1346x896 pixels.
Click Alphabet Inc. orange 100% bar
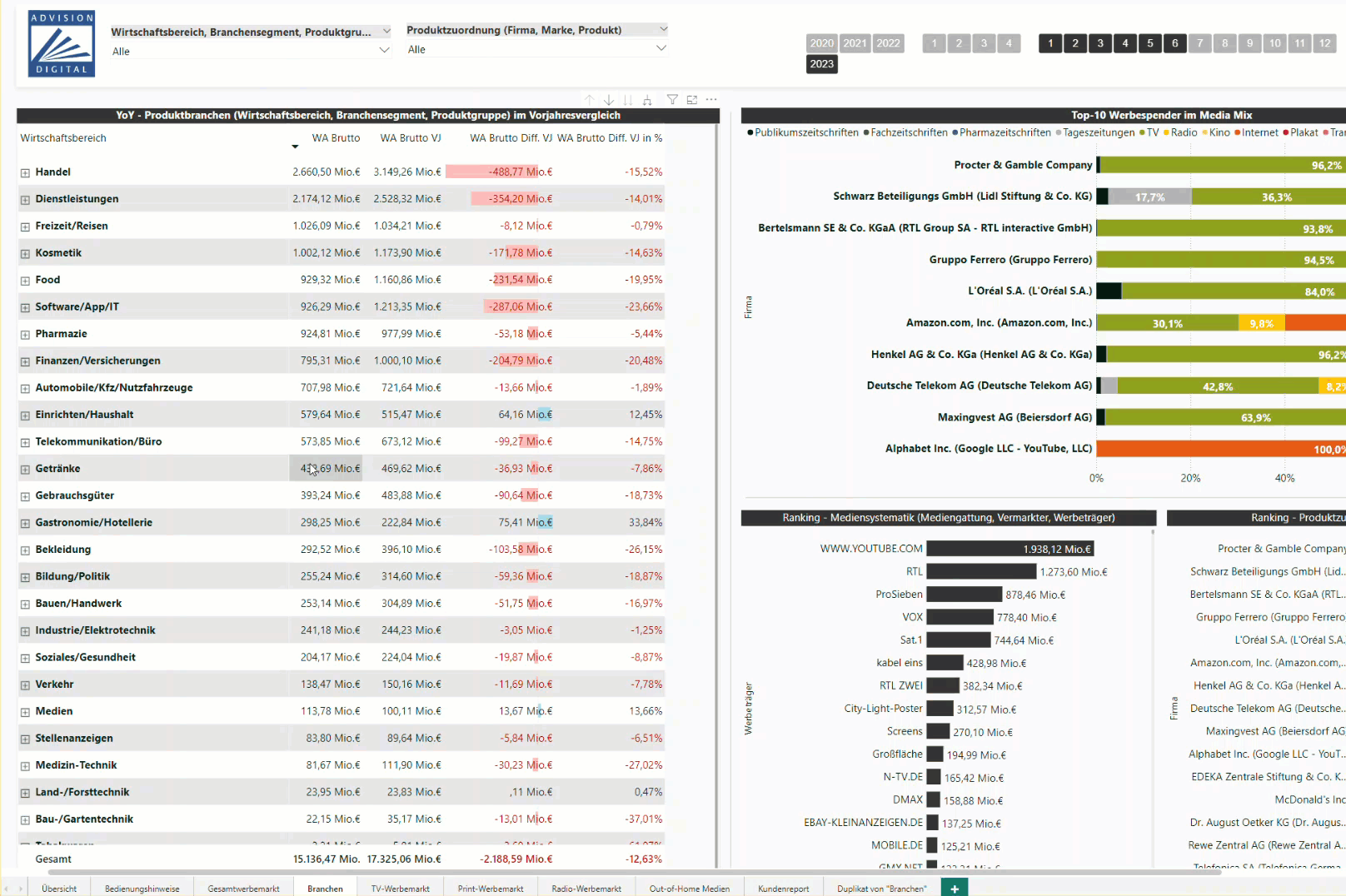(x=1221, y=449)
